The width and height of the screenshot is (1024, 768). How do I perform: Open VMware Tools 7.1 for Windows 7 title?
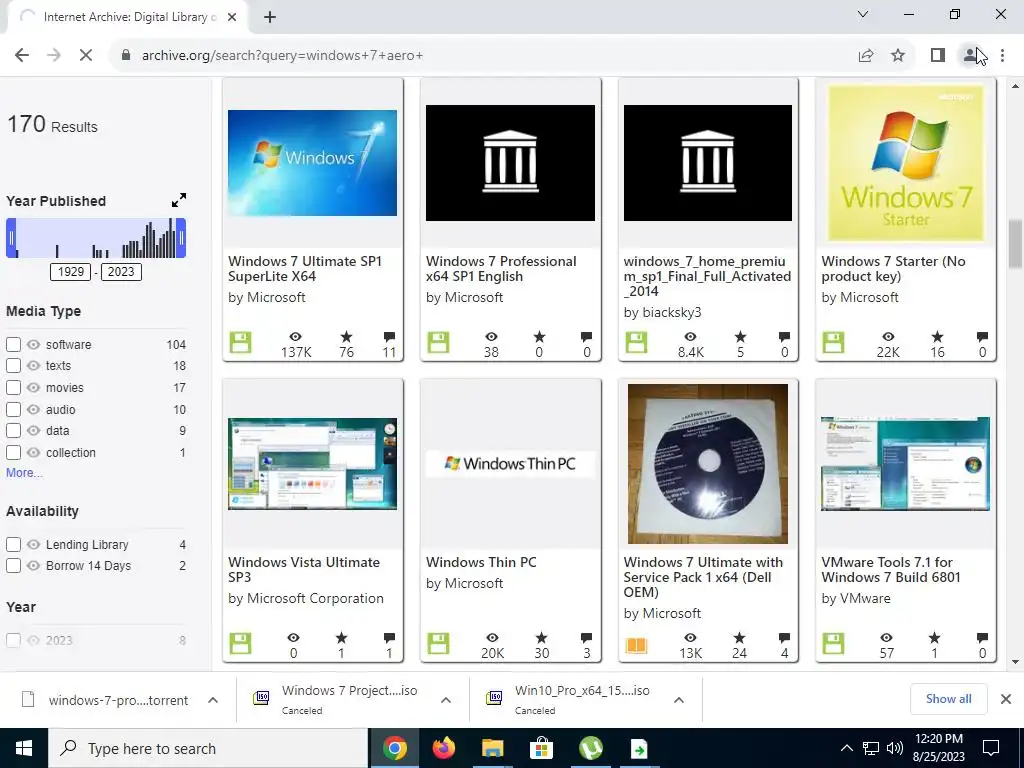[891, 569]
